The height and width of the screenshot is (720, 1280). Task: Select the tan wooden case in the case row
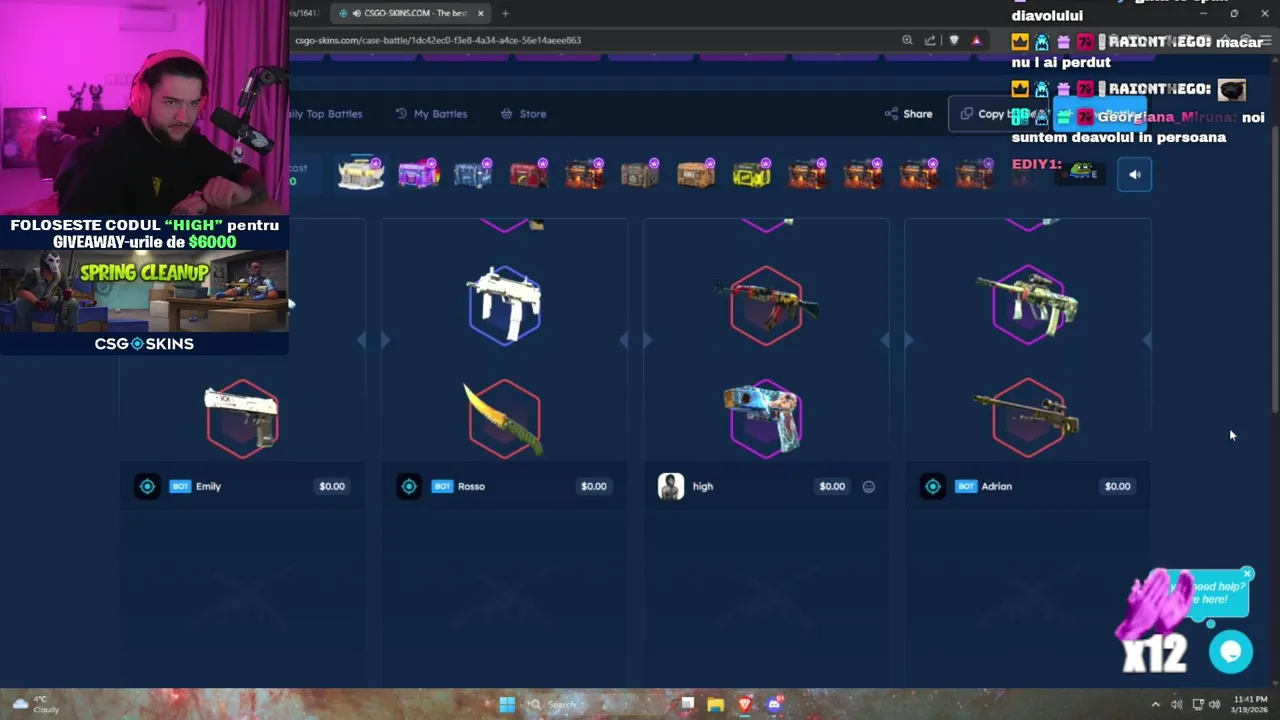pos(695,174)
